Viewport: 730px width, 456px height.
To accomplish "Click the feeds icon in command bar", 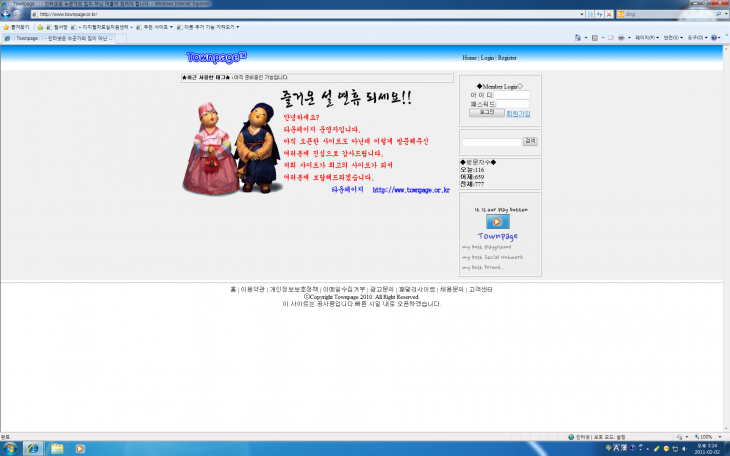I will coord(595,38).
